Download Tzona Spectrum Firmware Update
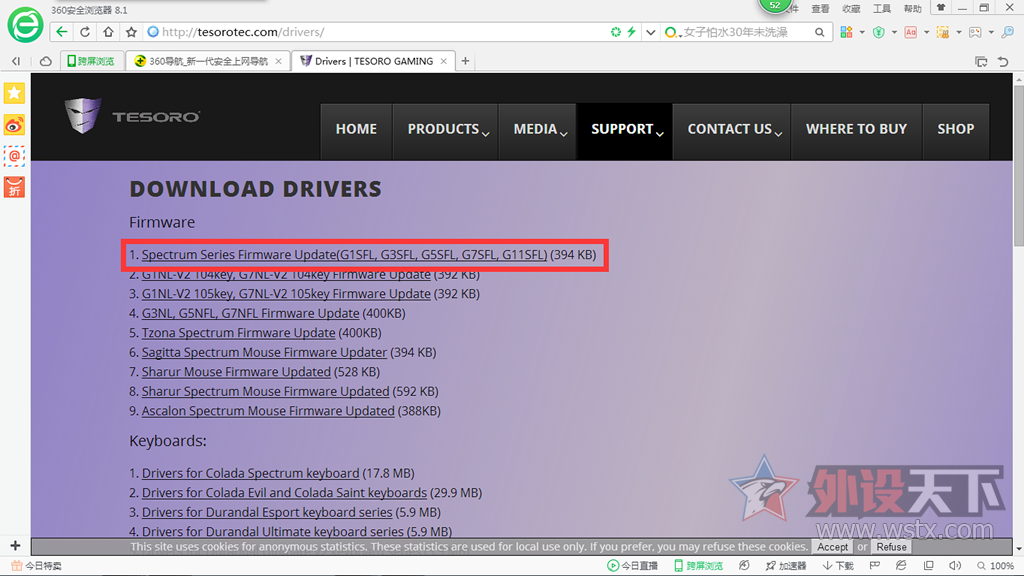 pos(238,333)
